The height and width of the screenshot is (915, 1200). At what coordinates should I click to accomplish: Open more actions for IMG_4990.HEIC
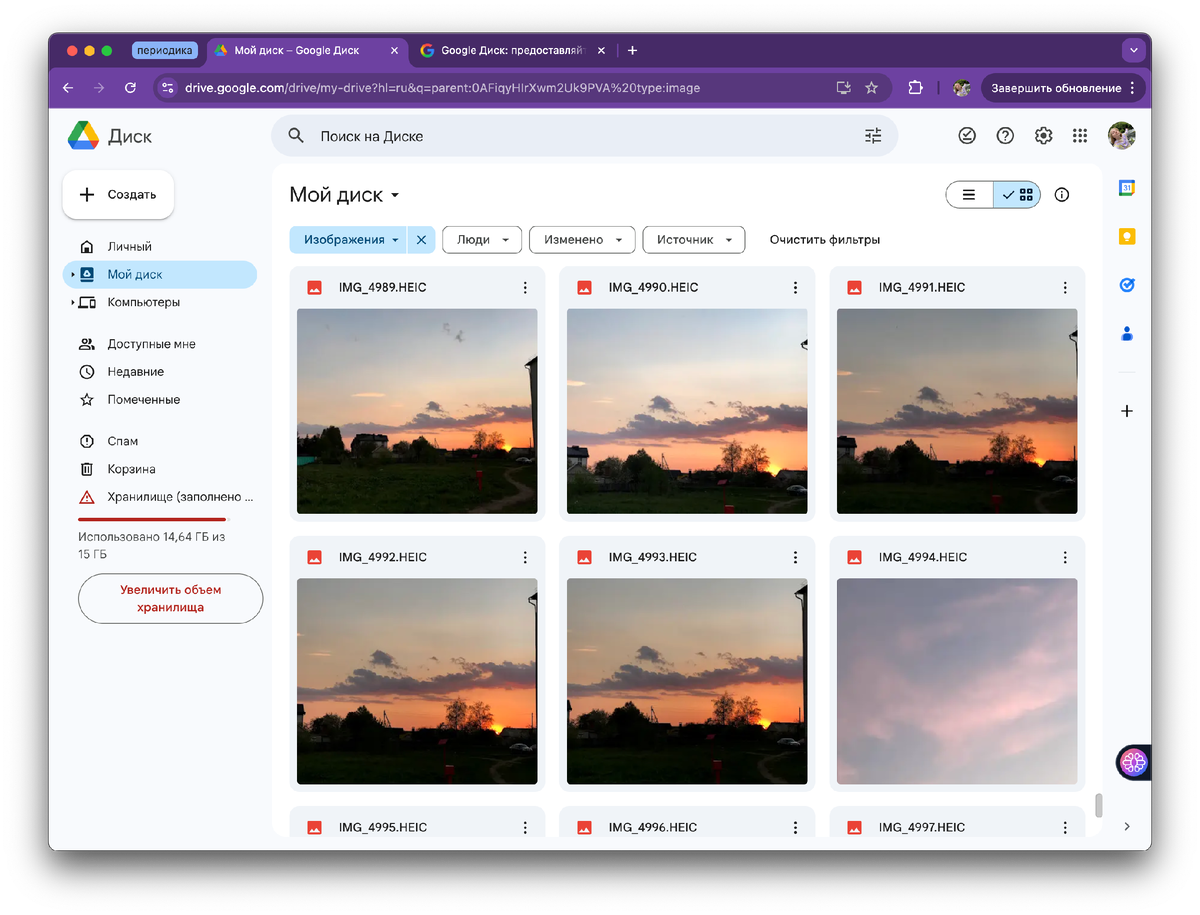[795, 288]
